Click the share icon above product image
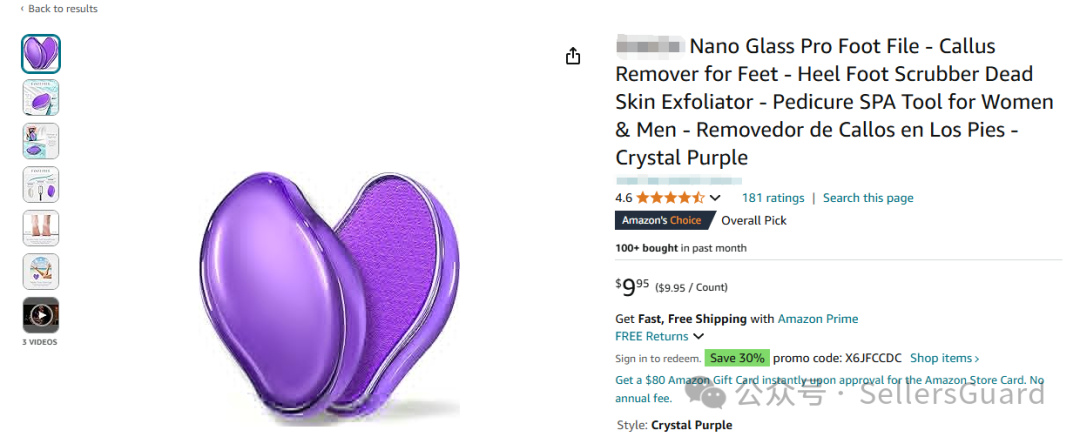 (x=573, y=56)
